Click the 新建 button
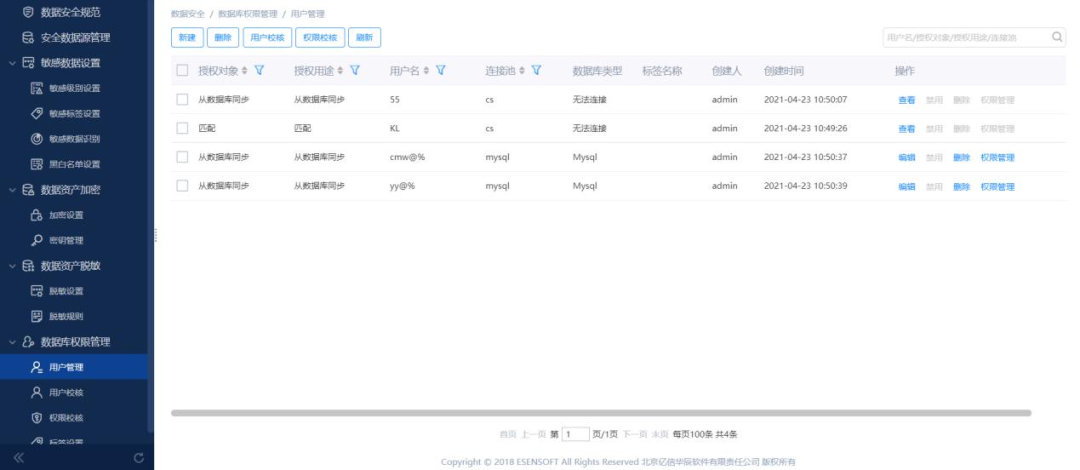This screenshot has width=1080, height=470. click(187, 37)
